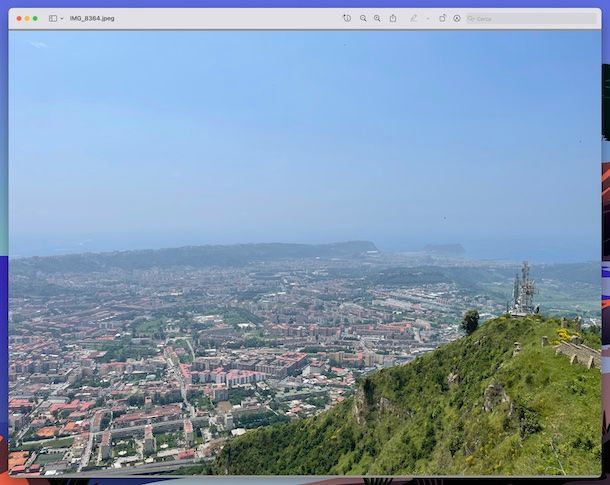Focus the Cerca search field
This screenshot has height=485, width=610.
(531, 19)
